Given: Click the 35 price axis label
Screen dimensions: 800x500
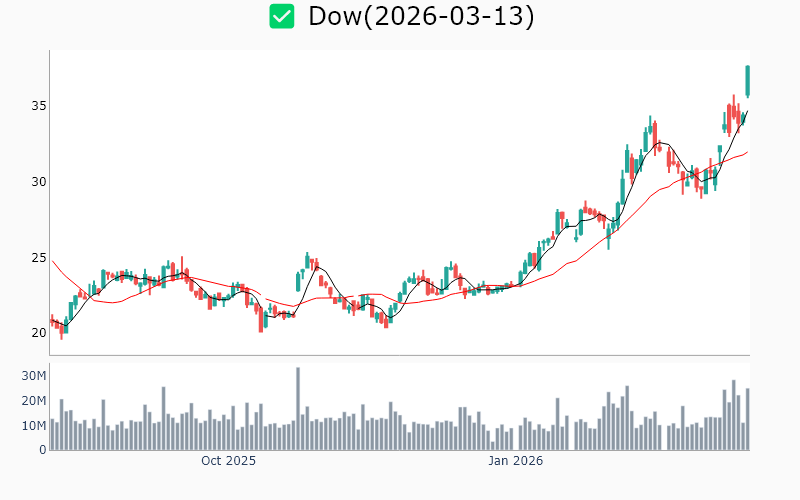Looking at the screenshot, I should click(36, 106).
